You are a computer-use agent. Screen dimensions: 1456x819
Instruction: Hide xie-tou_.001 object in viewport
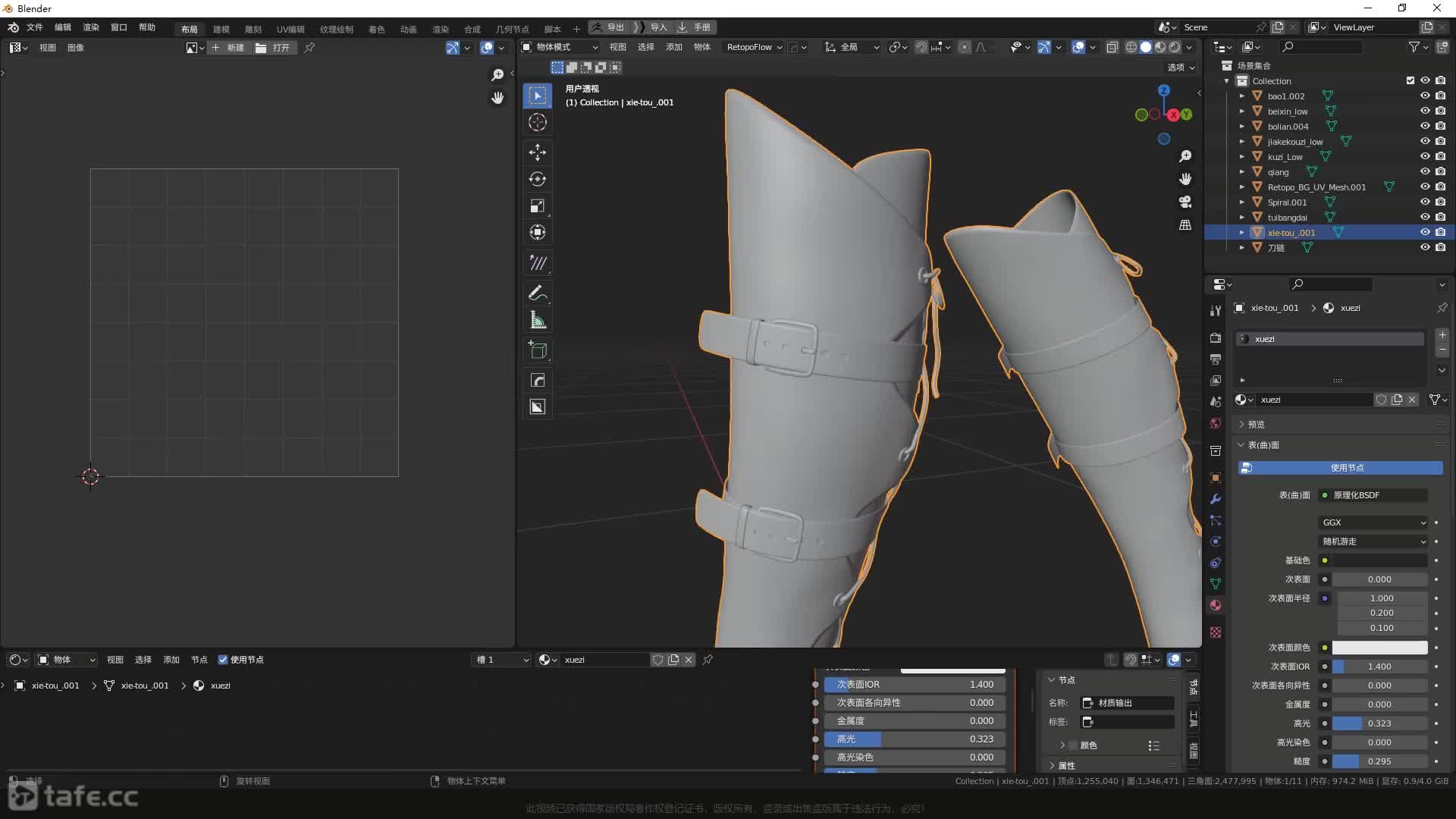tap(1425, 233)
